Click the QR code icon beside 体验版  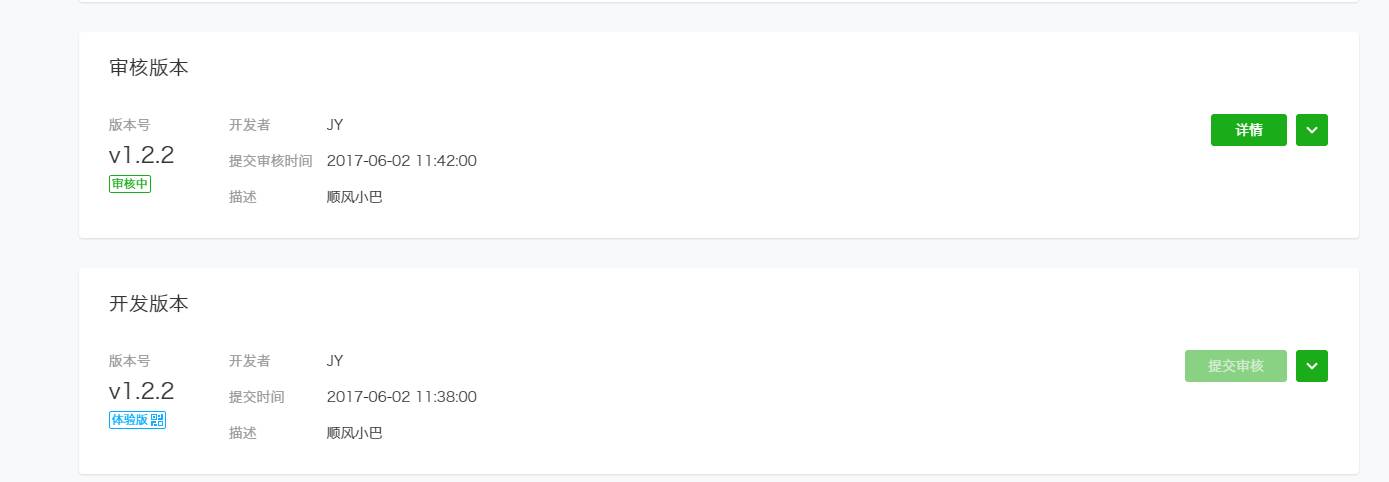point(157,420)
